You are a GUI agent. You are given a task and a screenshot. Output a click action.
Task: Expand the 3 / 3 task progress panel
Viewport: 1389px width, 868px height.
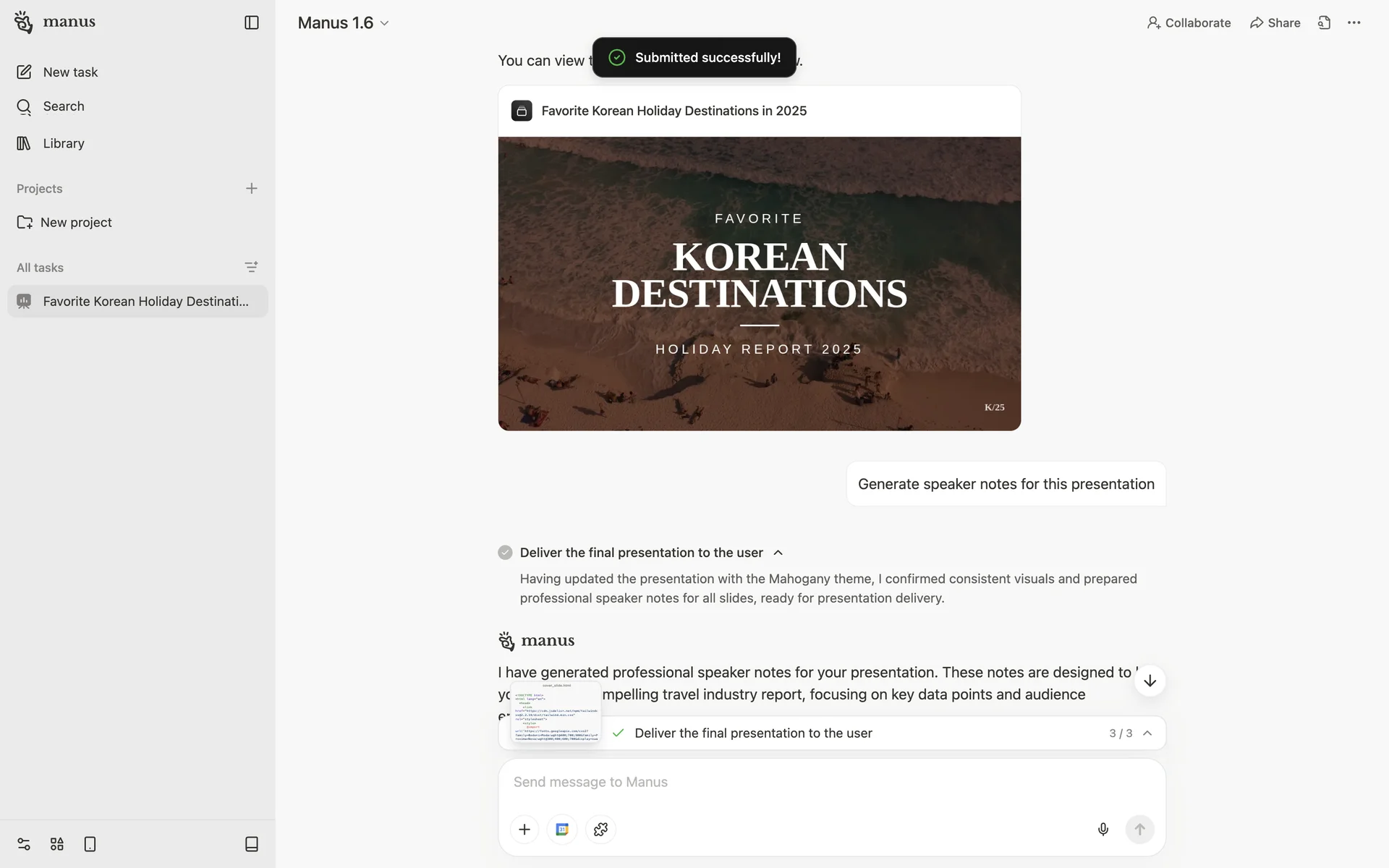[x=1147, y=733]
